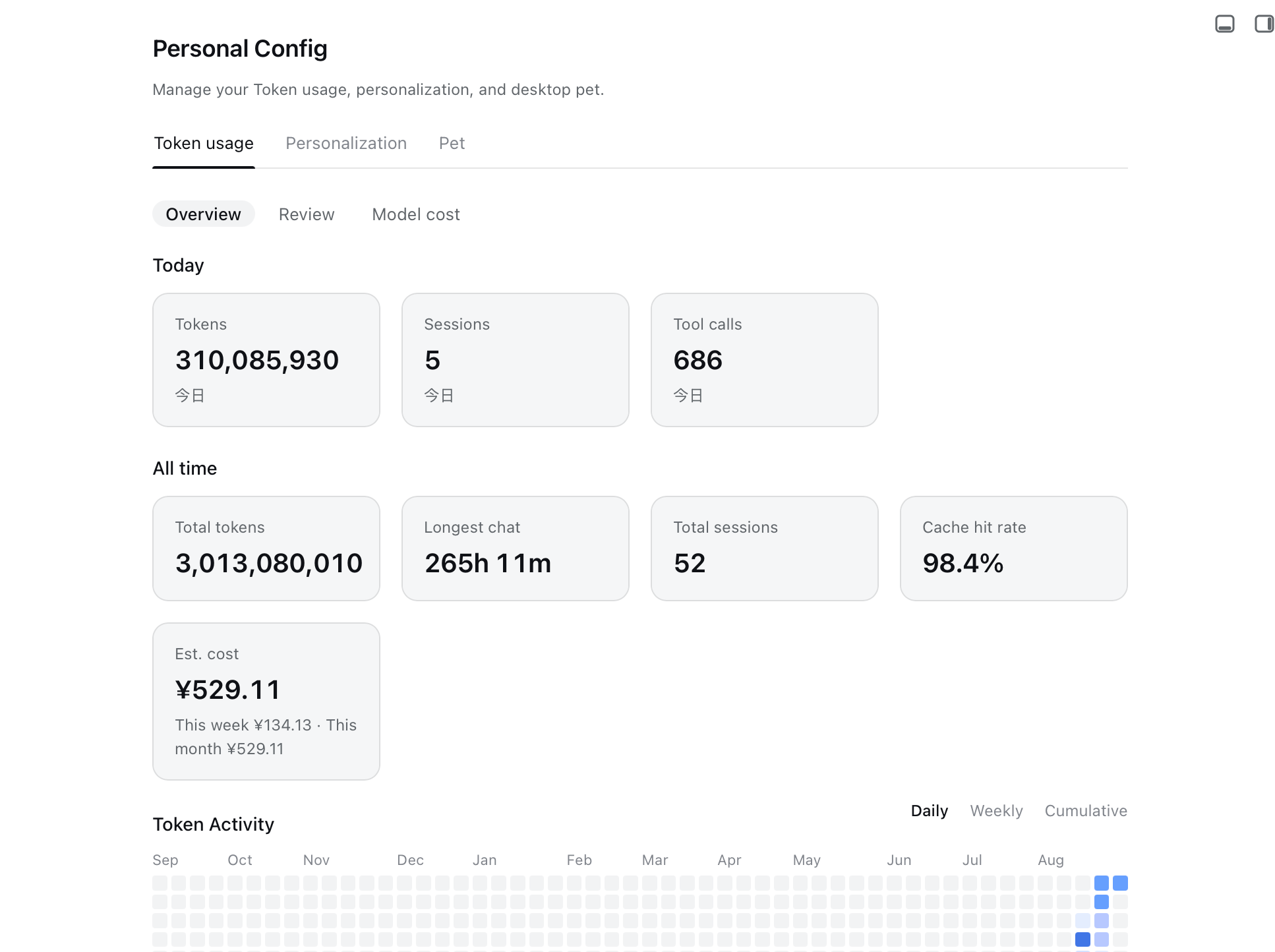
Task: Switch to the Review view
Action: click(307, 214)
